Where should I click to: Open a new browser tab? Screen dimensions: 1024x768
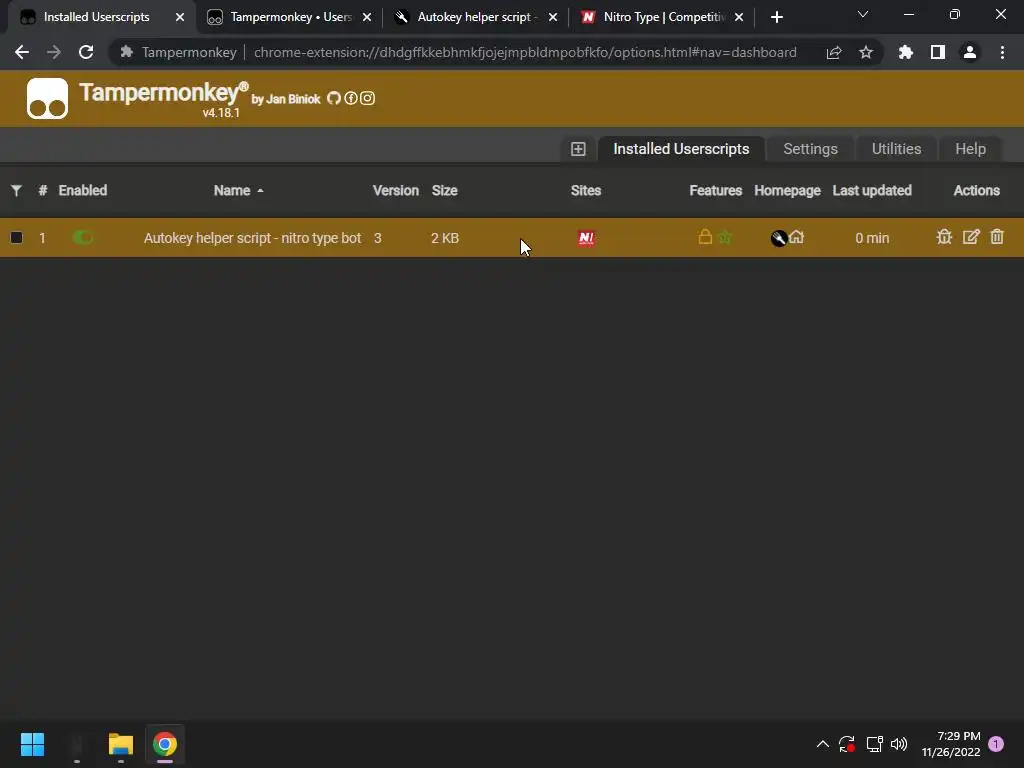click(x=776, y=18)
